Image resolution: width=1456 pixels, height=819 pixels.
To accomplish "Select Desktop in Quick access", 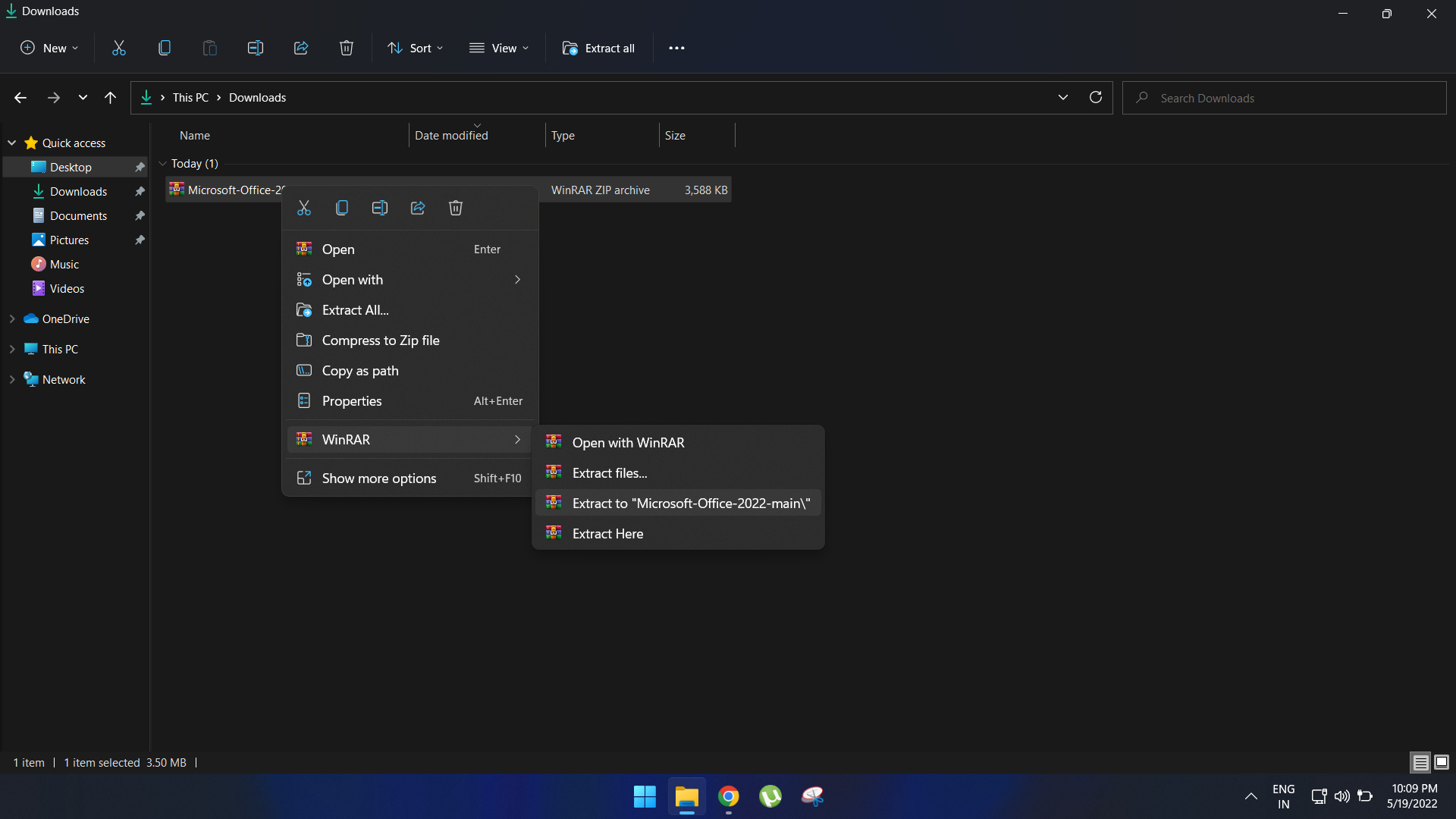I will pos(76,167).
